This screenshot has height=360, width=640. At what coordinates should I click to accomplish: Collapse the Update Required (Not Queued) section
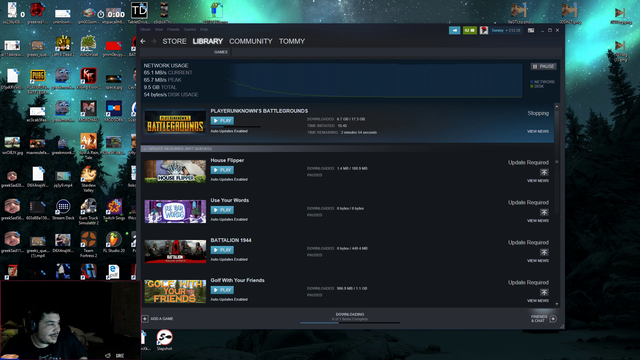[144, 149]
